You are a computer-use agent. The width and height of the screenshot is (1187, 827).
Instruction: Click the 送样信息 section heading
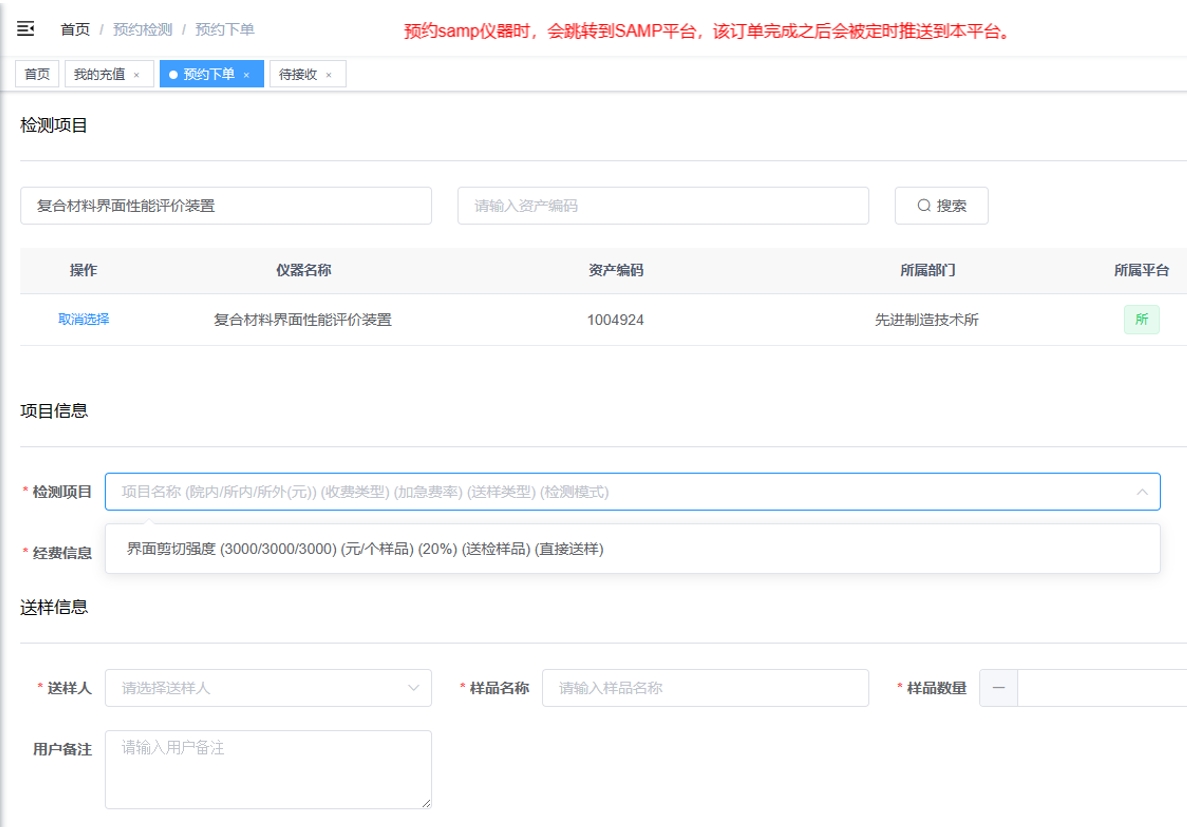coord(54,607)
